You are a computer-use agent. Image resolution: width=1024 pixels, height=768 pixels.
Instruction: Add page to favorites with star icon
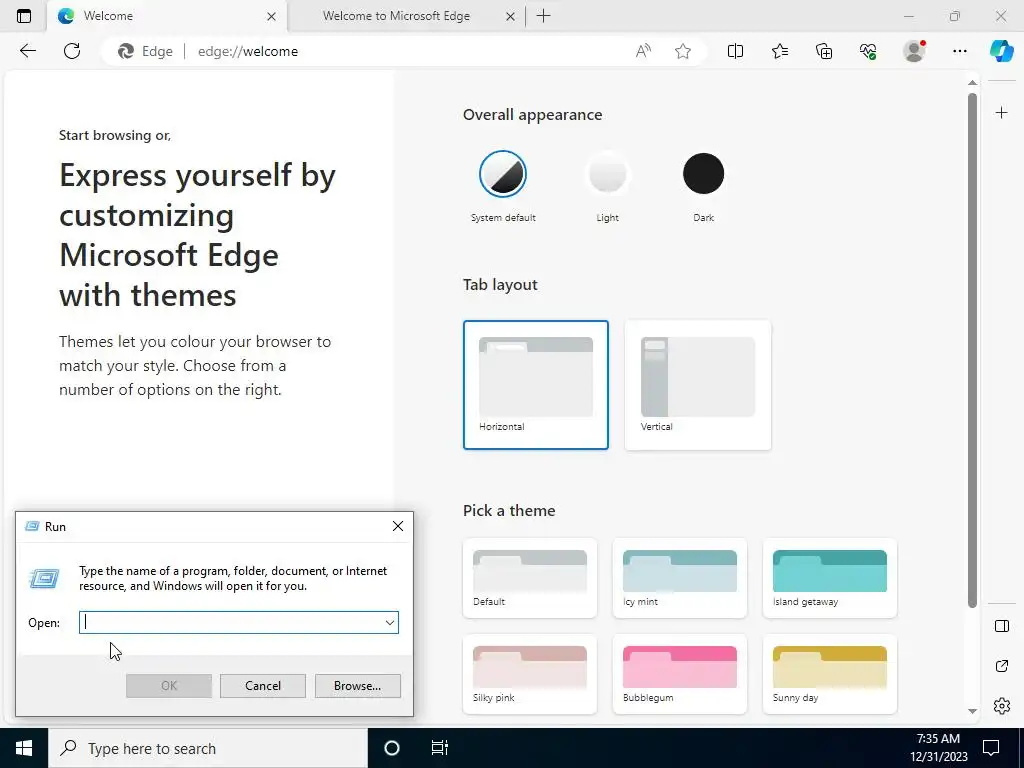tap(683, 51)
